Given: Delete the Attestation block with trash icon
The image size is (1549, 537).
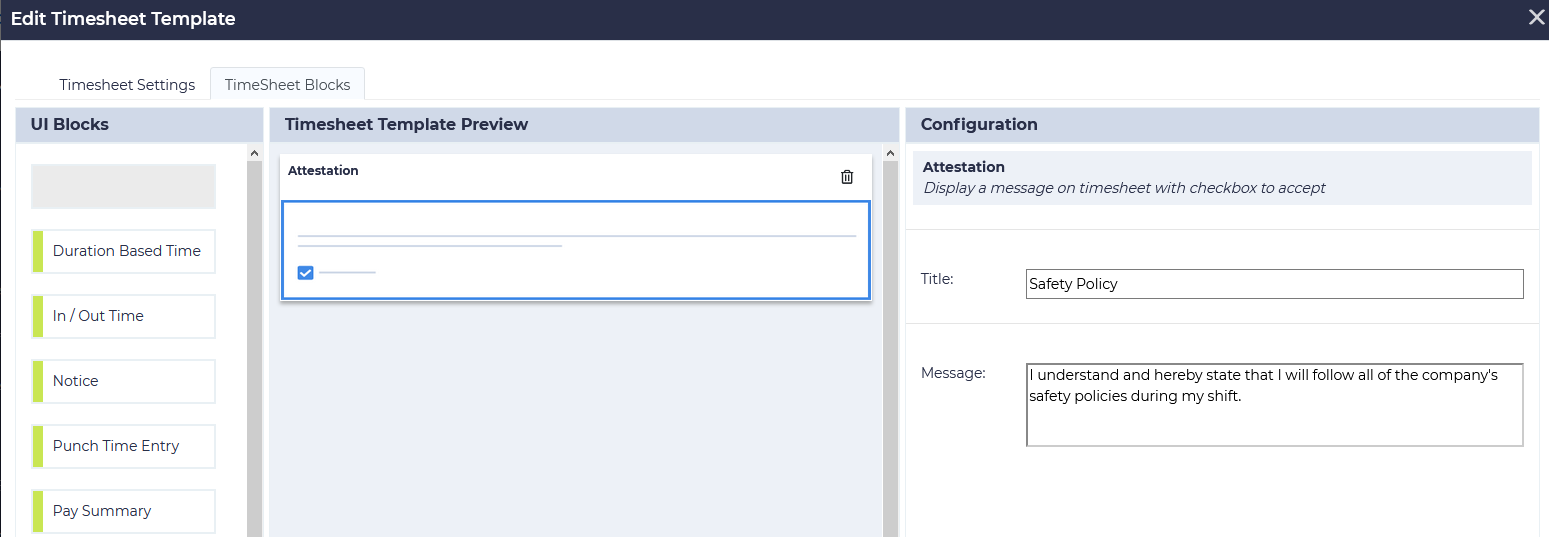Looking at the screenshot, I should 847,177.
